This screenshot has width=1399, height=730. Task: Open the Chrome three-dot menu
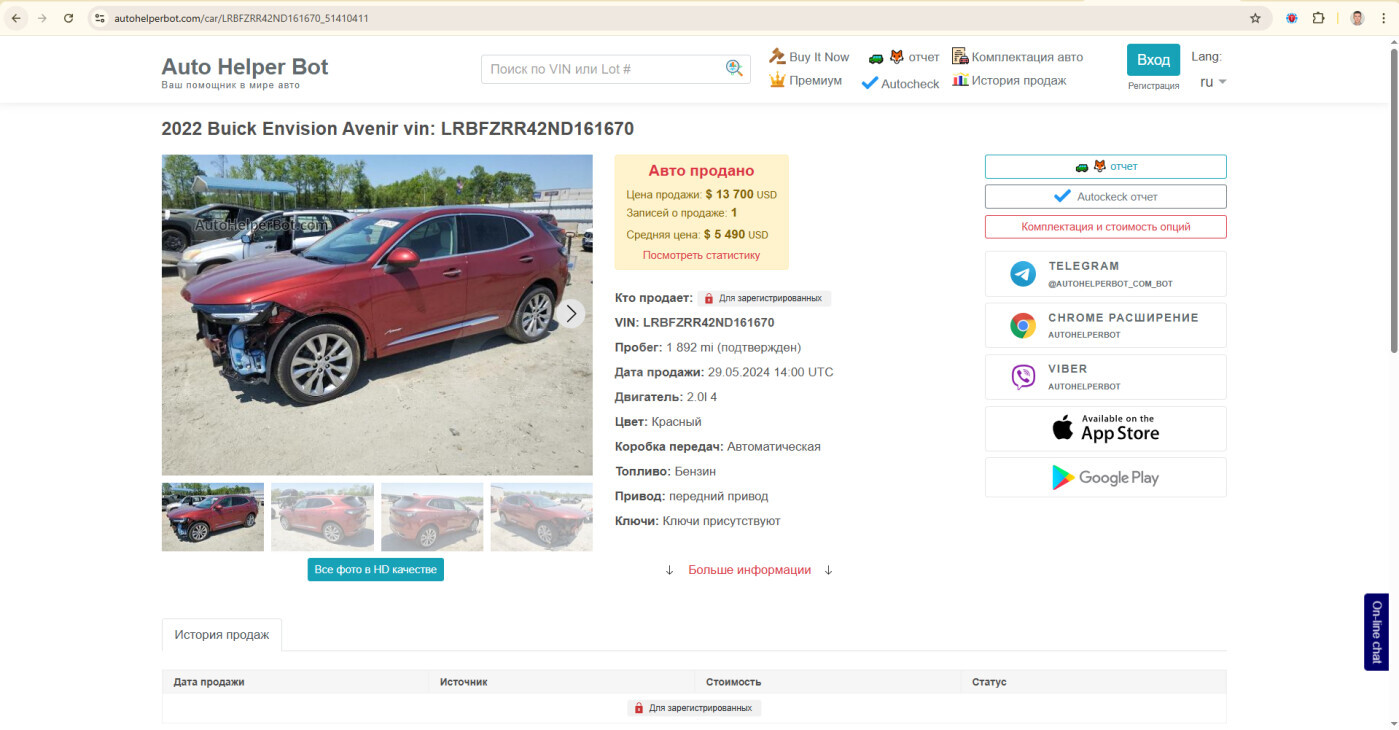click(x=1384, y=18)
